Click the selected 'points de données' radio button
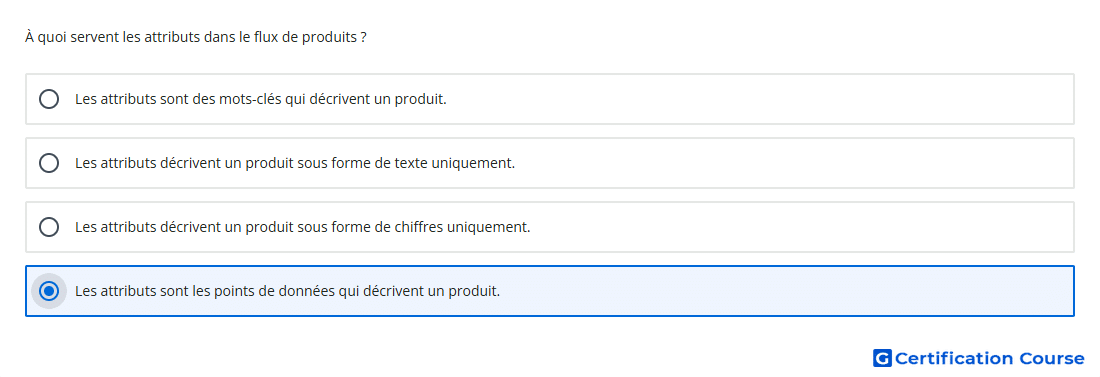1100x377 pixels. click(x=49, y=291)
